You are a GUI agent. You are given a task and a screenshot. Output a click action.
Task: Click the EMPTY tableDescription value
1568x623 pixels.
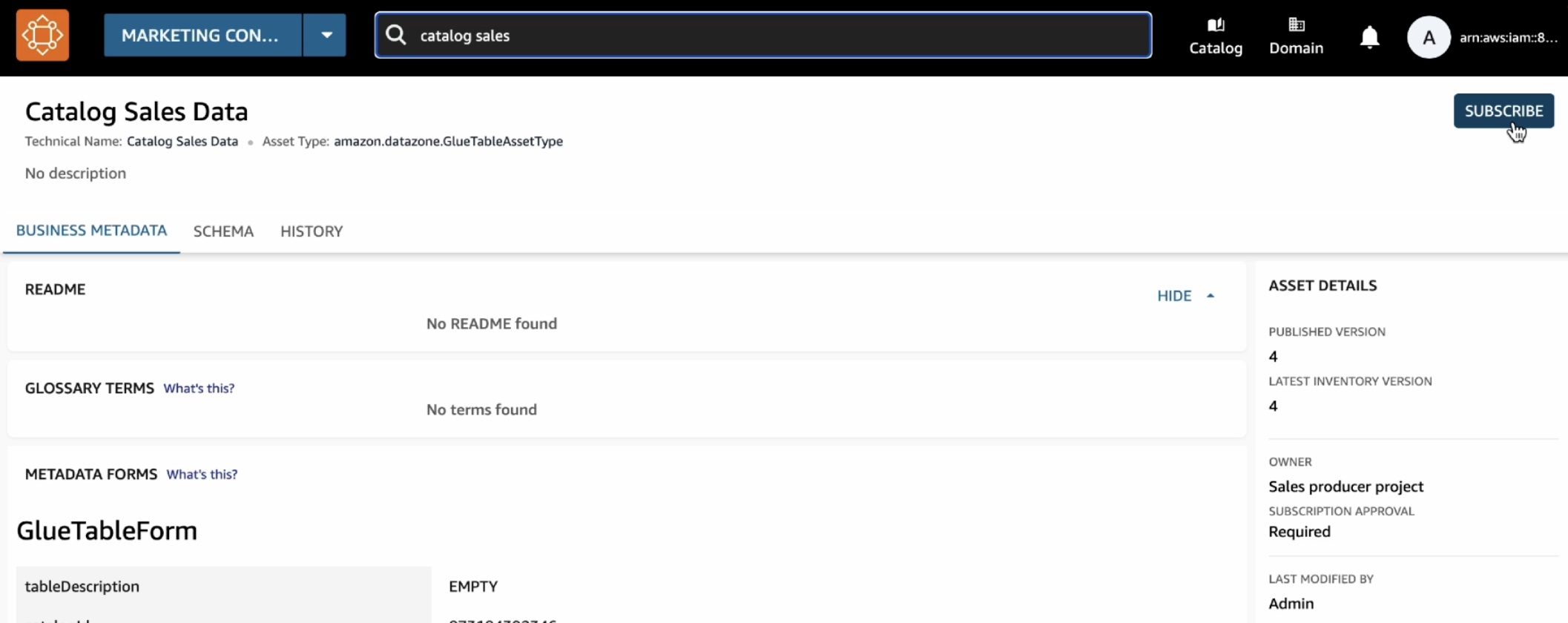473,586
